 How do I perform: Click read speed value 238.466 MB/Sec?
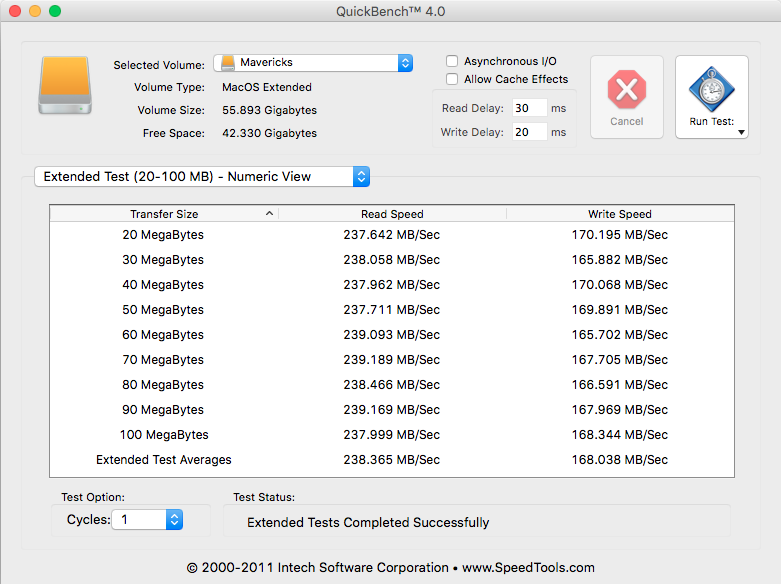point(391,384)
